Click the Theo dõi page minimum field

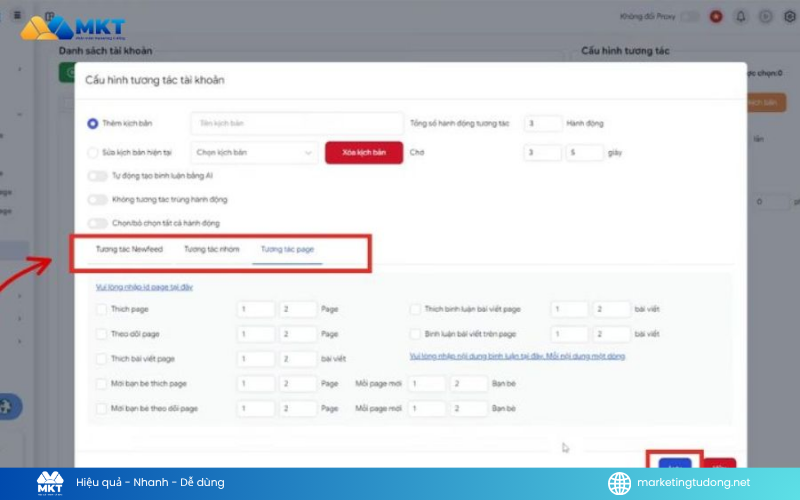coord(256,334)
